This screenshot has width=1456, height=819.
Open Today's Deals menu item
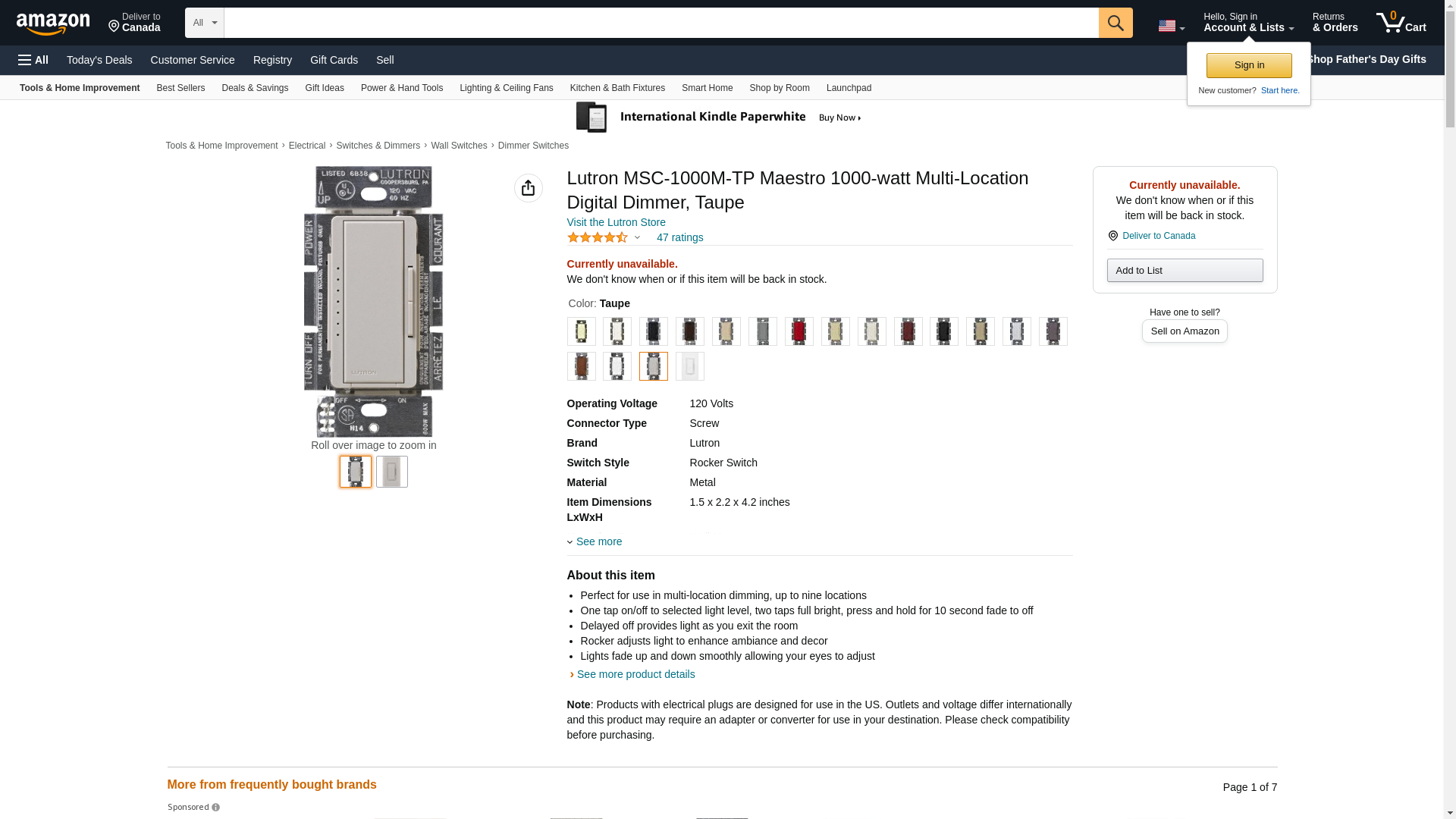(x=99, y=60)
